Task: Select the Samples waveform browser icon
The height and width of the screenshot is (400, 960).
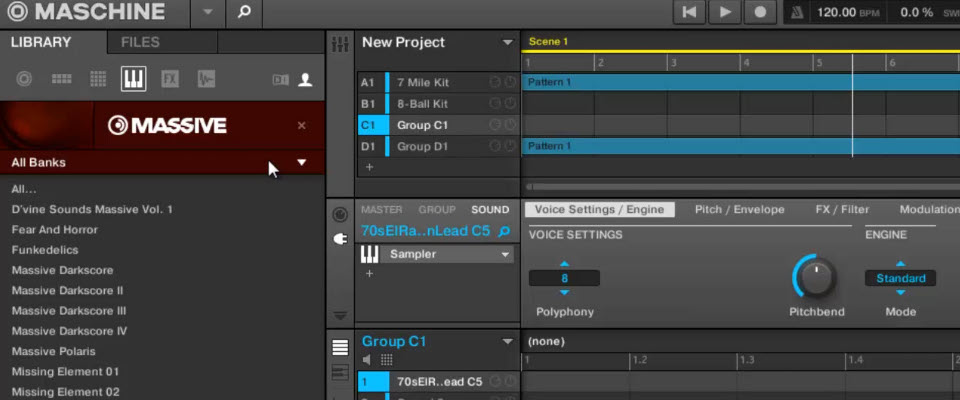Action: (x=206, y=79)
